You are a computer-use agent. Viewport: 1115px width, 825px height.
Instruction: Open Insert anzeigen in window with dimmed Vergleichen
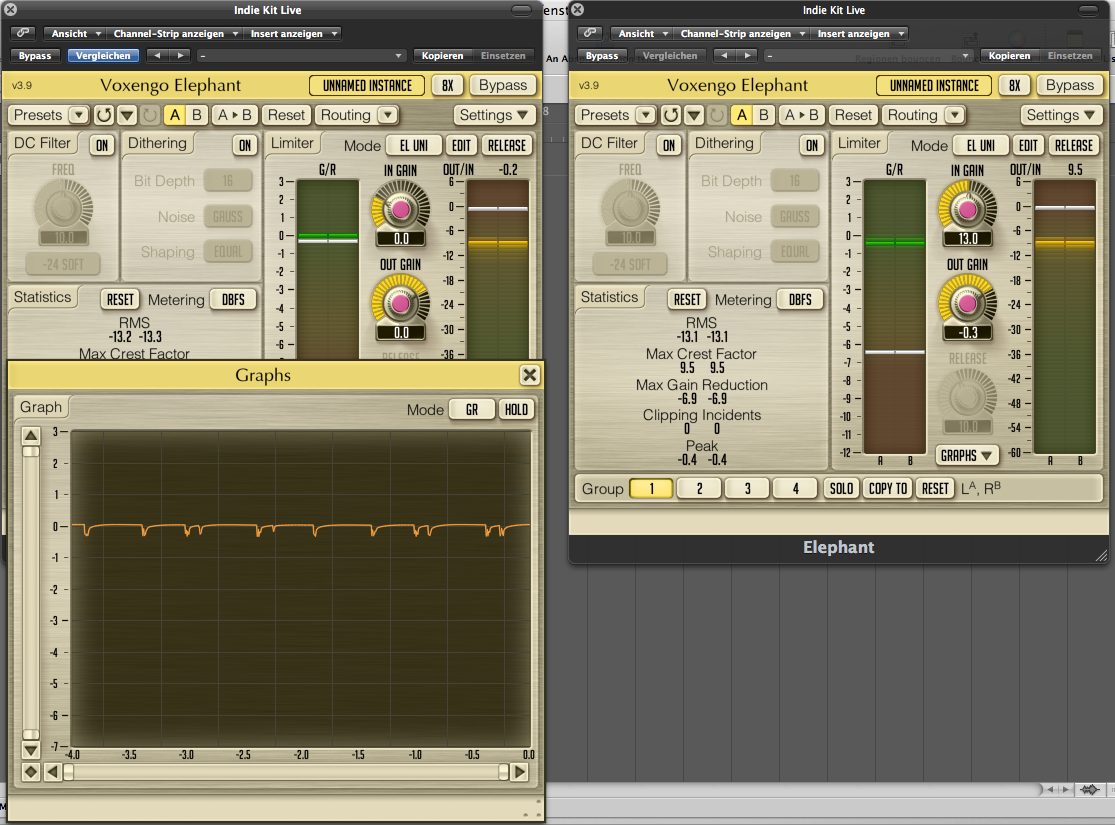tap(859, 33)
